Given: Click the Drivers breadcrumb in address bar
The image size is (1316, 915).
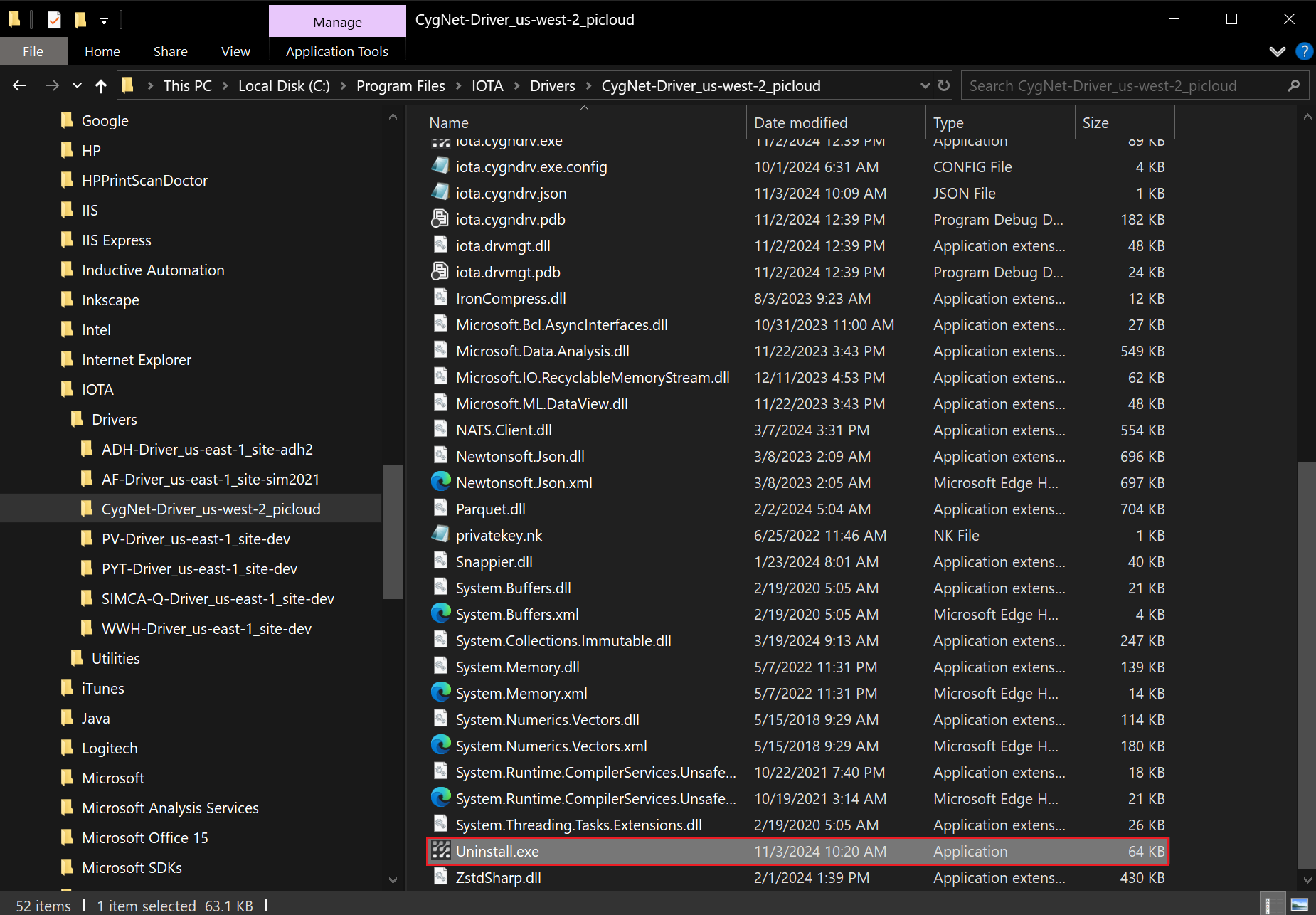Looking at the screenshot, I should [x=553, y=86].
